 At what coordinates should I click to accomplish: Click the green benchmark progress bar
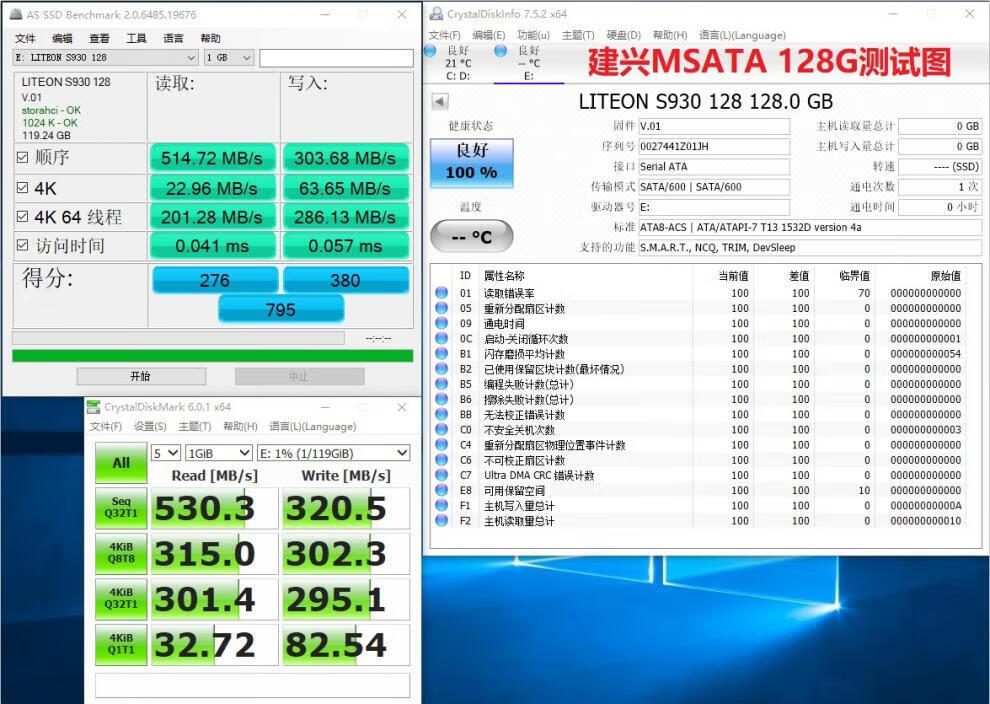[212, 355]
